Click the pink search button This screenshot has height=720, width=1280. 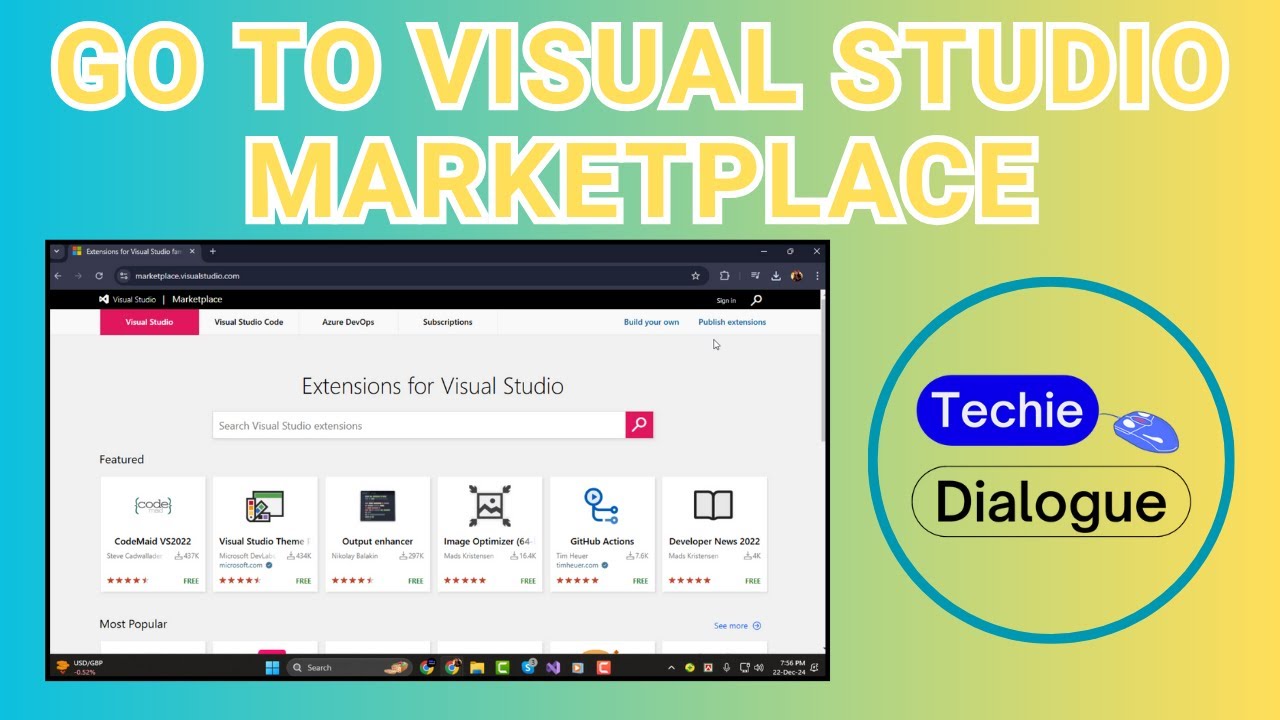coord(639,425)
